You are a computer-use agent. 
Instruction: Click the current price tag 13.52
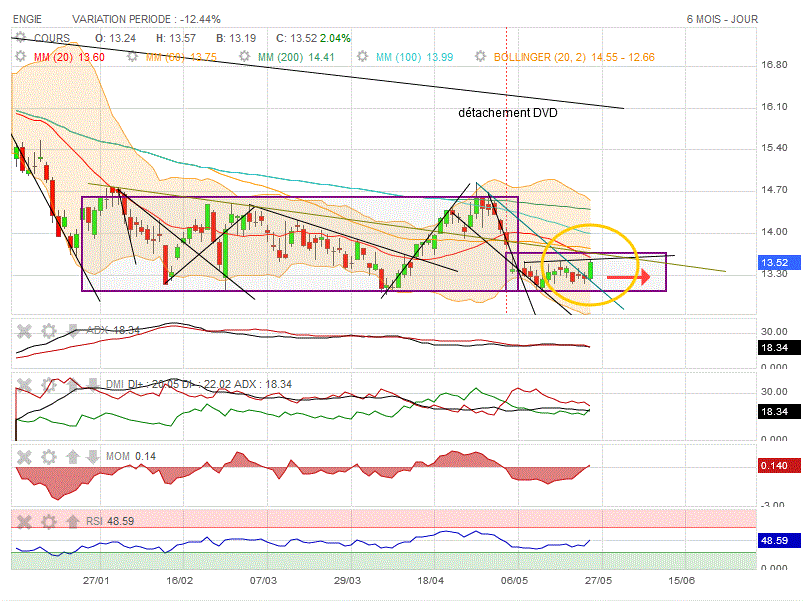click(777, 263)
